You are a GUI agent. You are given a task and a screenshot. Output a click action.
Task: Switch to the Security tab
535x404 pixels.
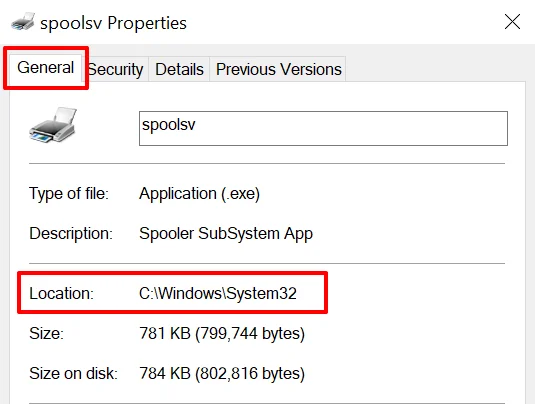[116, 69]
